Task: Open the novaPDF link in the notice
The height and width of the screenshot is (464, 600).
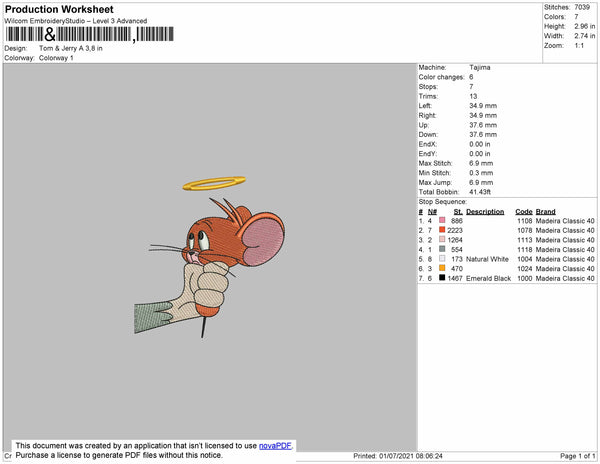Action: coord(275,446)
